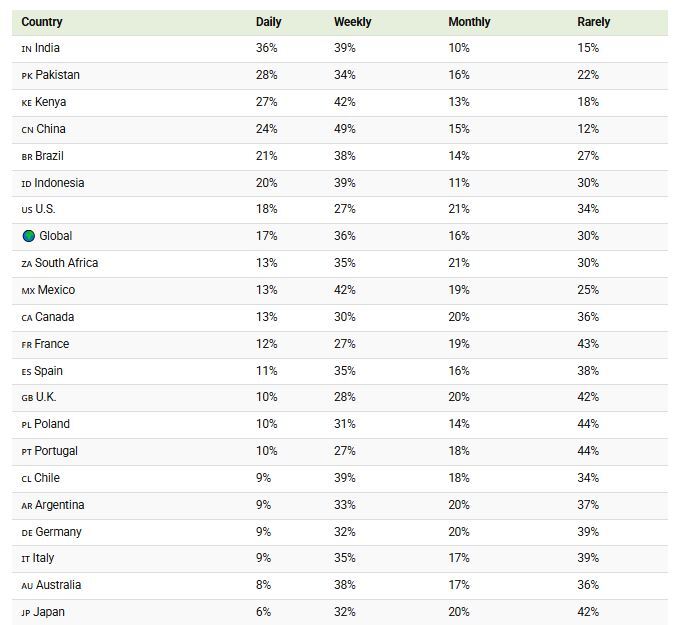Click the JP code icon beside Japan
The image size is (691, 625).
[x=26, y=613]
